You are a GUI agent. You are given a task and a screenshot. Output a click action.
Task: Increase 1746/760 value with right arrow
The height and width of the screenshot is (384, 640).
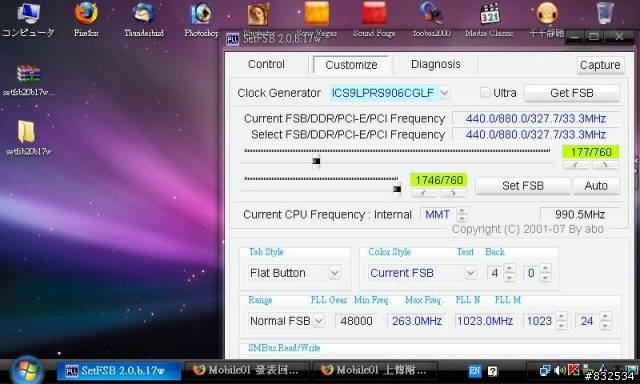[453, 193]
